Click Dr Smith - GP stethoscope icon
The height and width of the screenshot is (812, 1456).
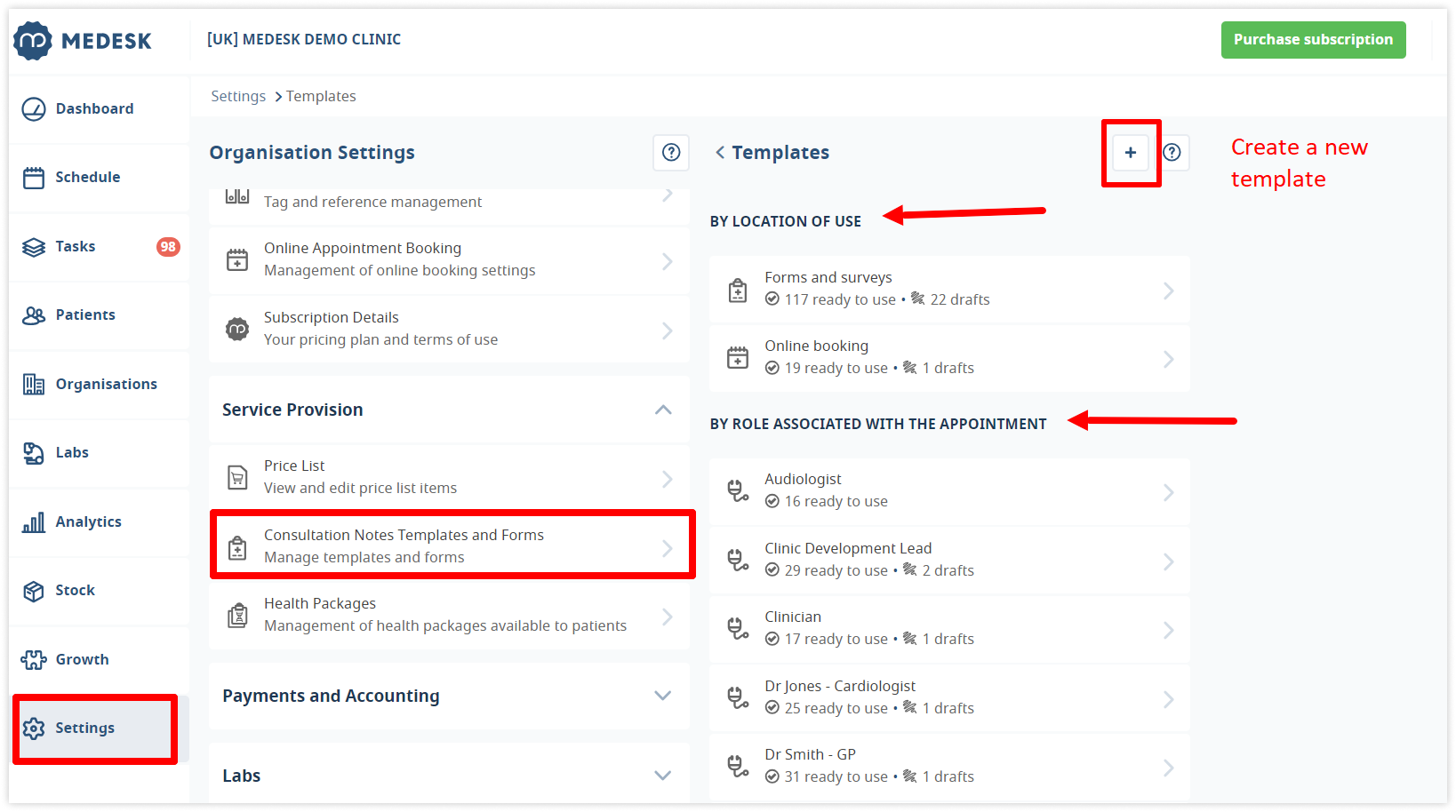coord(738,767)
